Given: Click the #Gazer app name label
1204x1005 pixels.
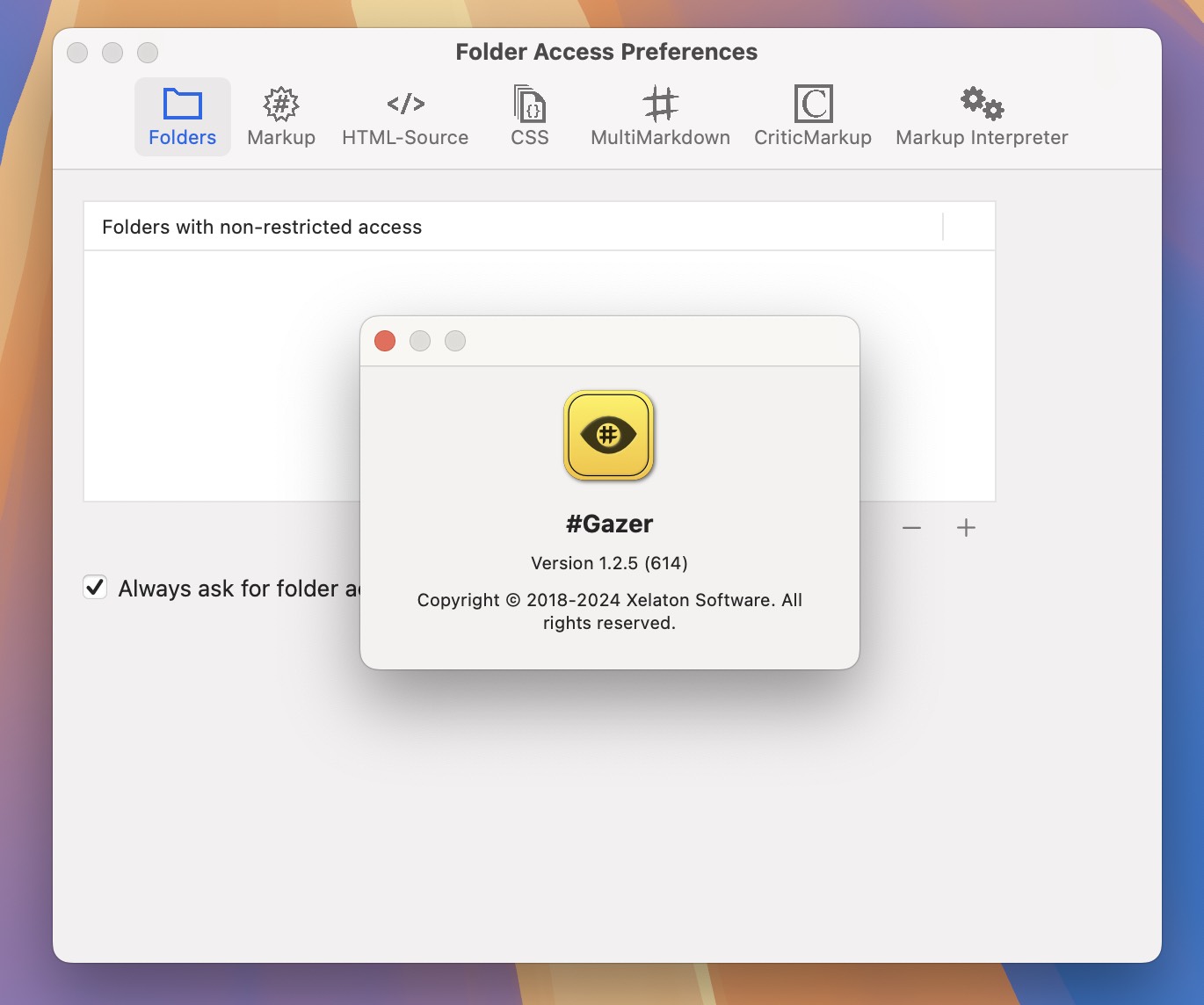Looking at the screenshot, I should pos(609,524).
